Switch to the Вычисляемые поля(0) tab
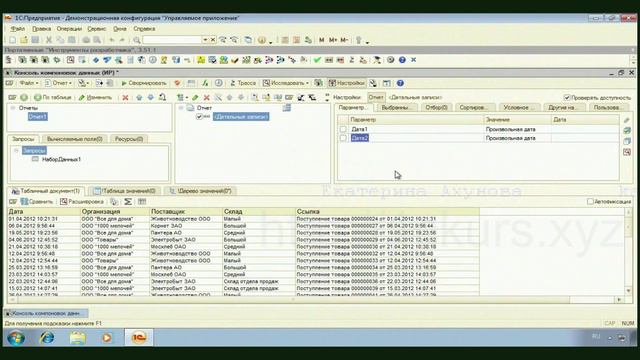Screen dimensions: 640x360 [74, 139]
